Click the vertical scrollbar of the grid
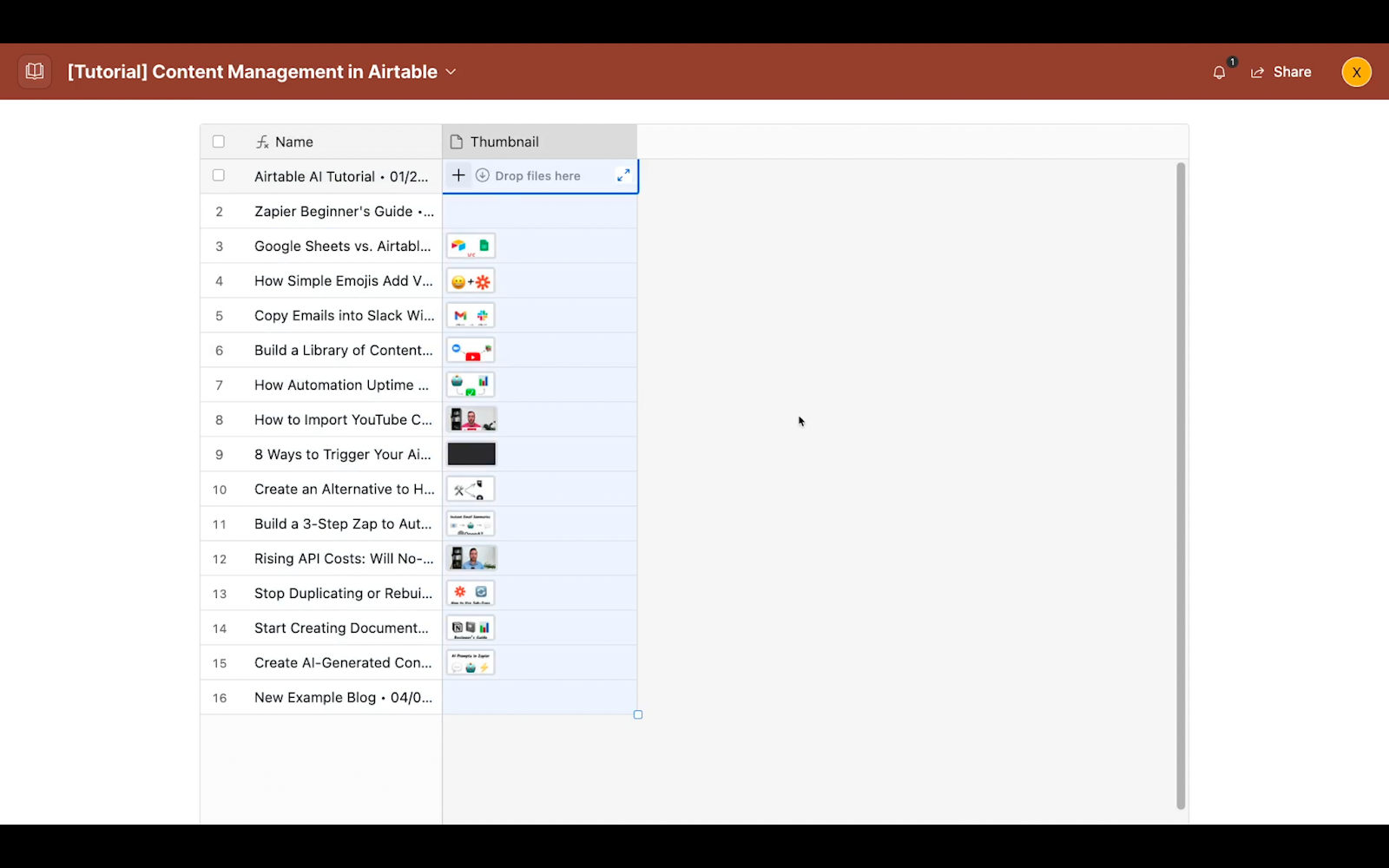This screenshot has height=868, width=1389. point(1181,486)
